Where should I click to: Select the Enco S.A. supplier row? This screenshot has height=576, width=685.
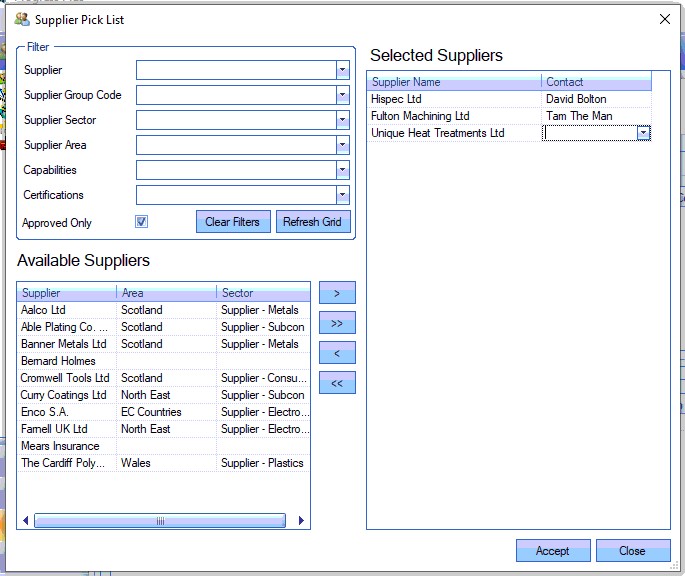coord(163,412)
